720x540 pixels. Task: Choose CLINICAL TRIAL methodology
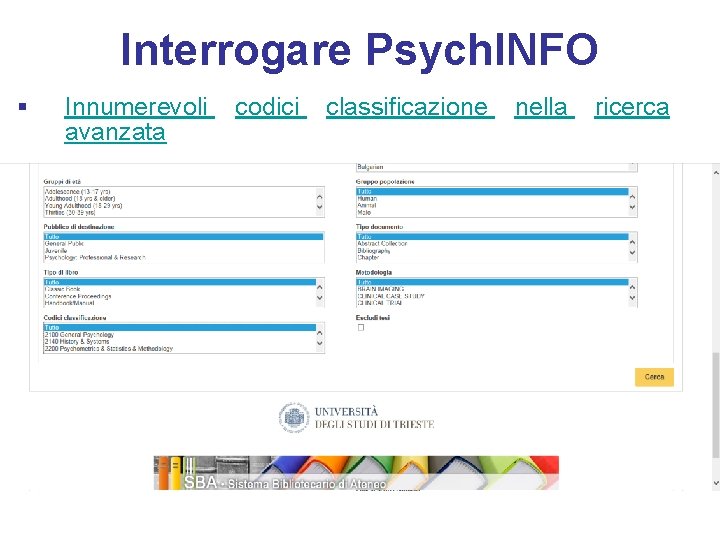click(492, 303)
